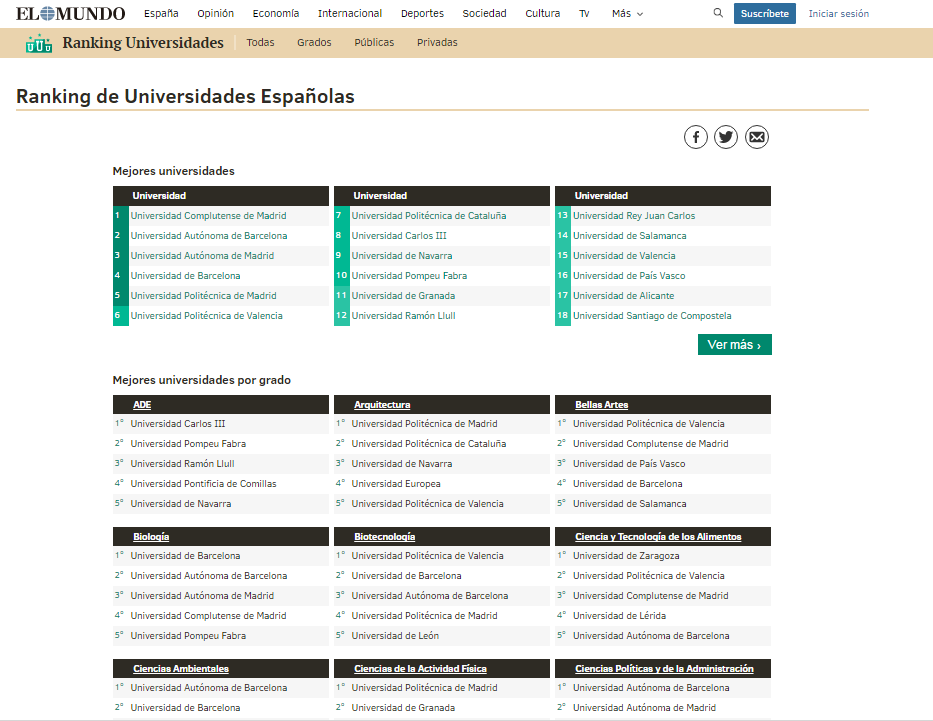This screenshot has height=721, width=933.
Task: Open Sociedad section
Action: coord(484,13)
